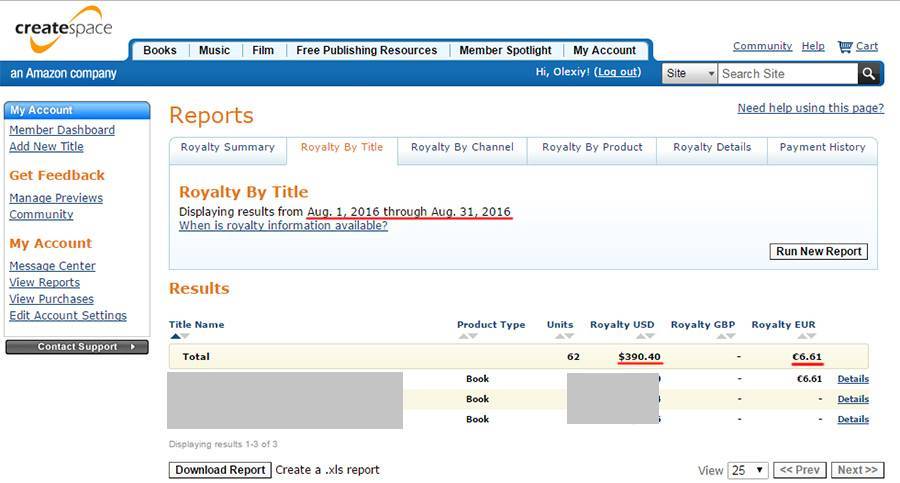Open the View 25 results dropdown
This screenshot has height=483, width=900.
747,470
